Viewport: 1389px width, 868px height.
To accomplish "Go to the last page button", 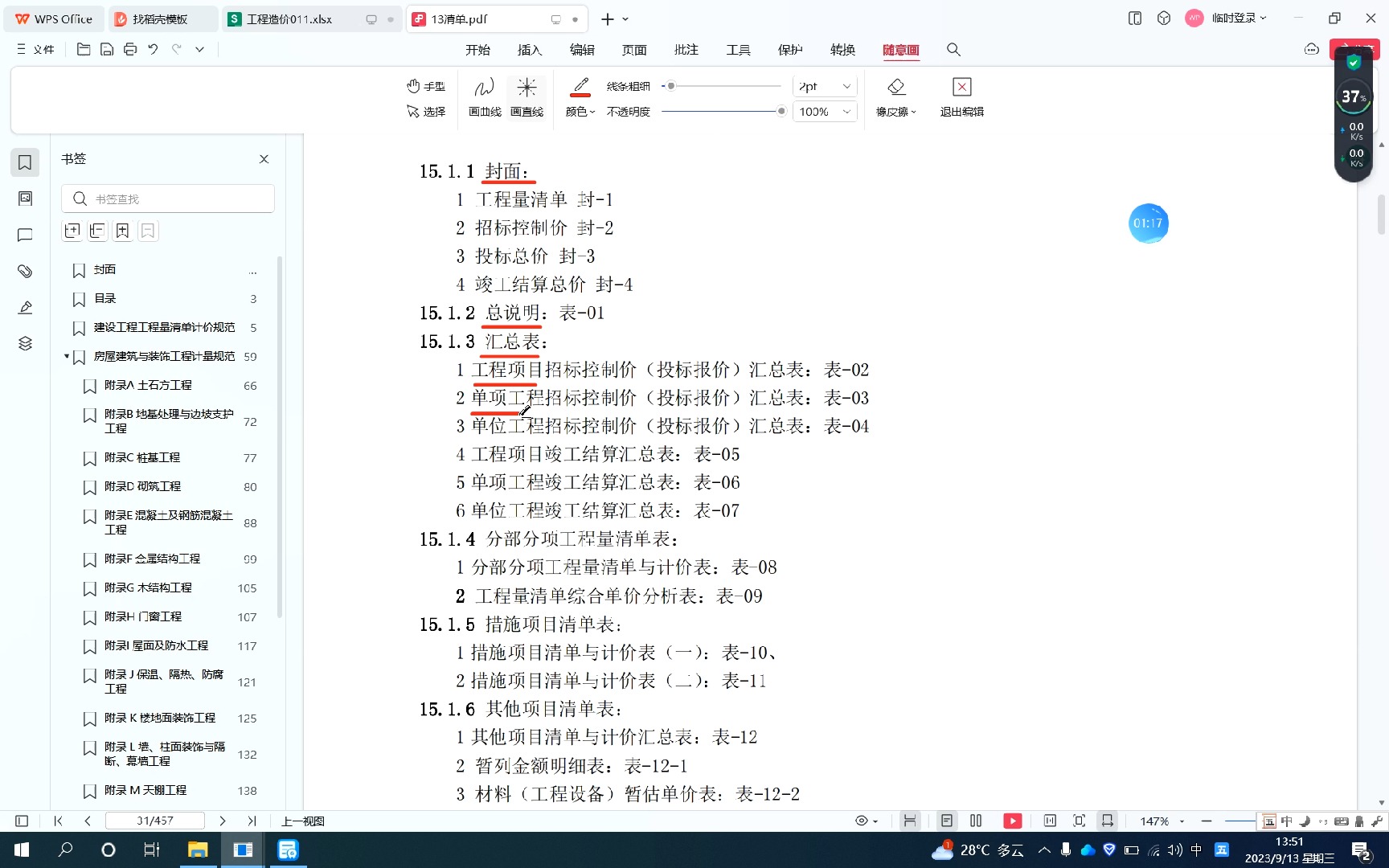I will [x=252, y=821].
